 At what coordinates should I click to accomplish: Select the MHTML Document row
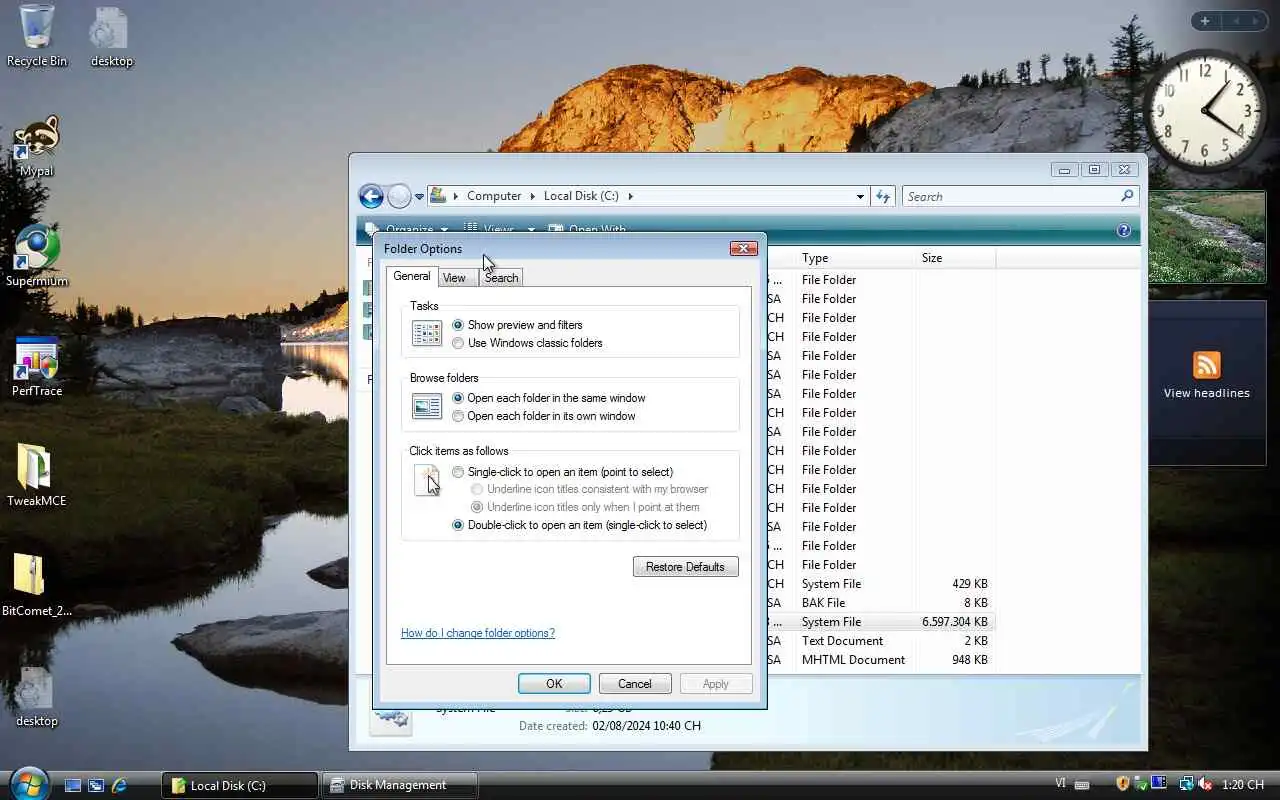click(x=880, y=660)
